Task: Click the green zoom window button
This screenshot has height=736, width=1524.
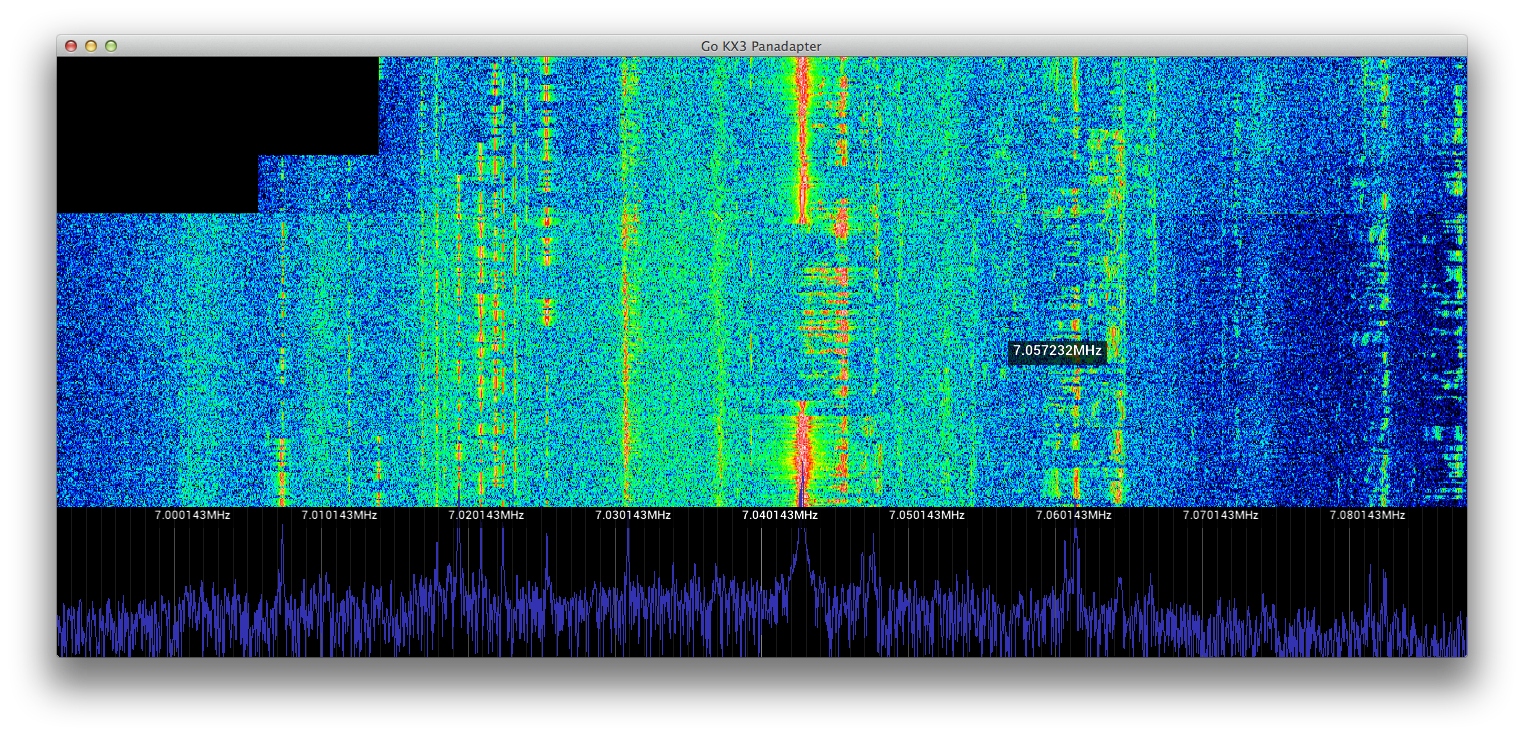Action: (111, 46)
